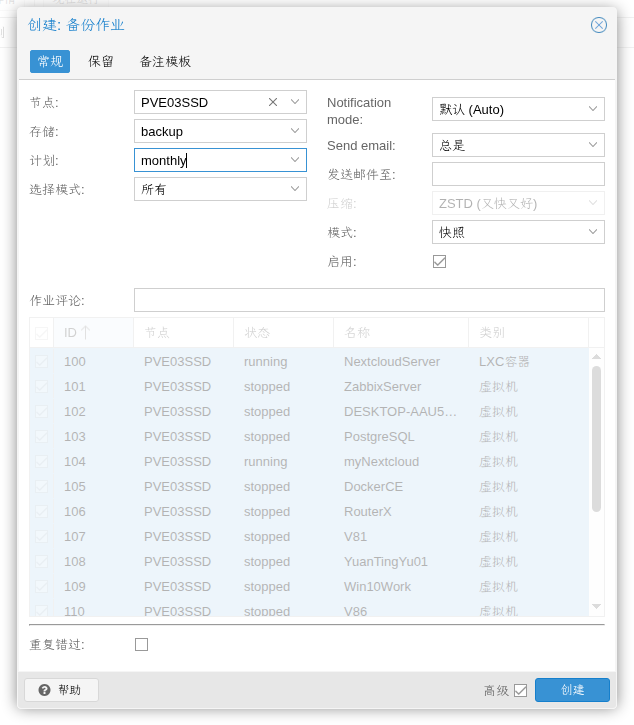Open the Send email 总是 dropdown
The image size is (634, 725).
pos(593,145)
